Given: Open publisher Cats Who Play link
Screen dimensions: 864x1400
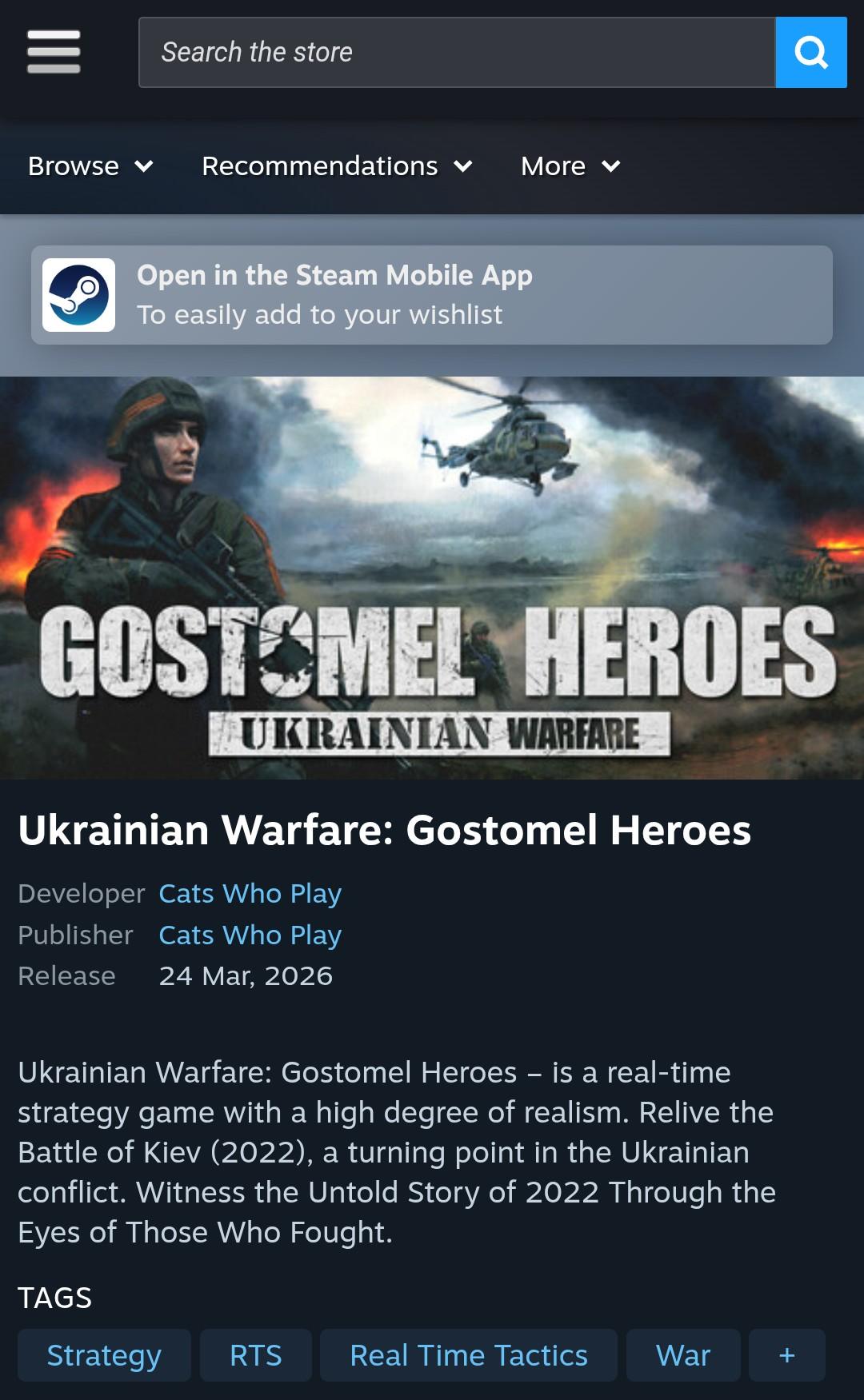Looking at the screenshot, I should tap(250, 935).
